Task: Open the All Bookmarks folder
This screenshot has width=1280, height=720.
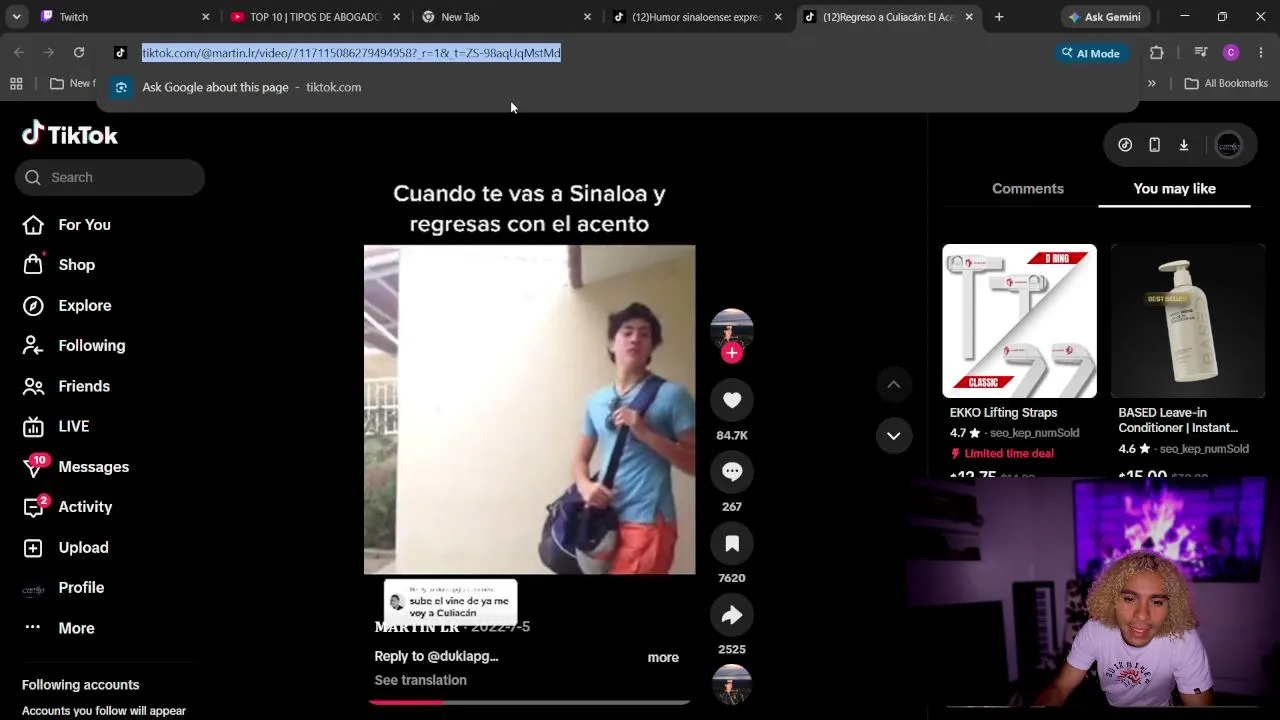Action: pyautogui.click(x=1226, y=84)
